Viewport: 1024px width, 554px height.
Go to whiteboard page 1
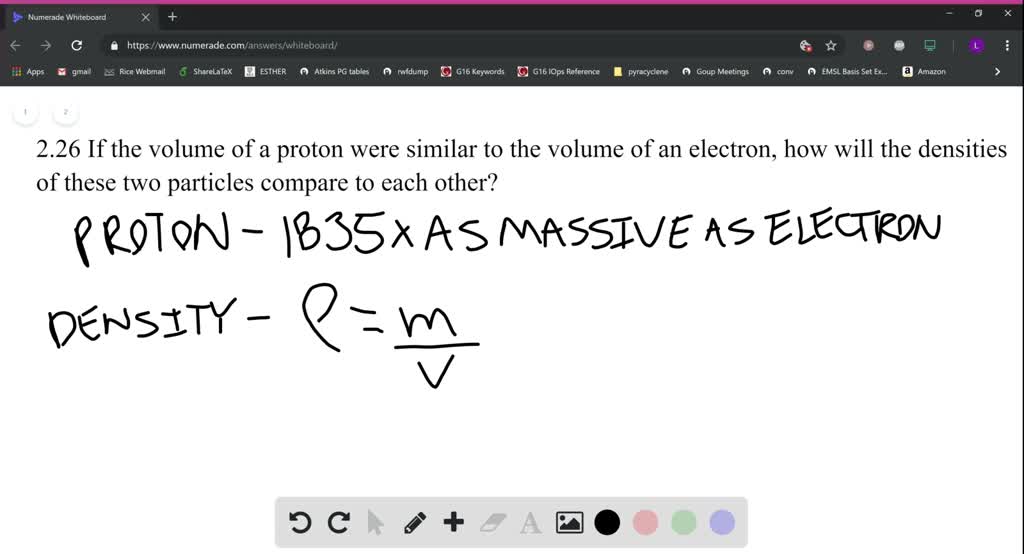25,112
